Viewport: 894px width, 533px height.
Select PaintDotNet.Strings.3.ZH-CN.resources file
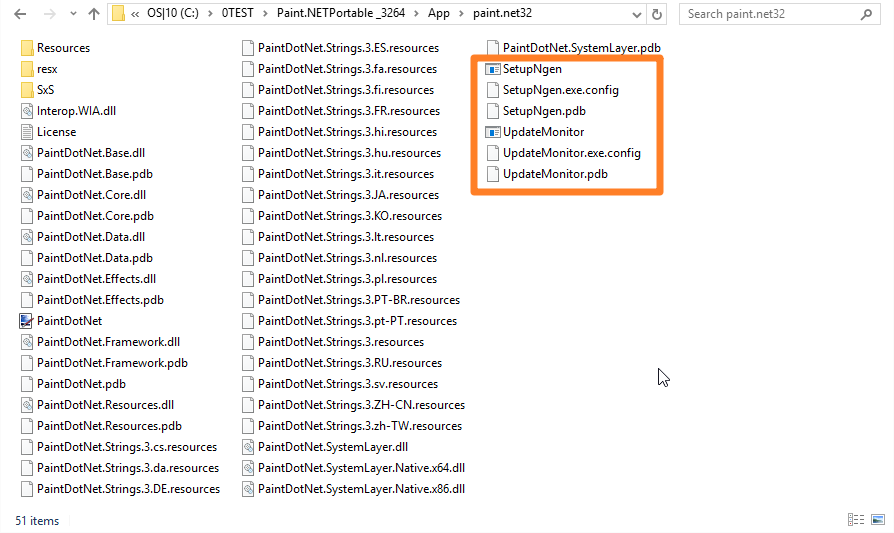(361, 405)
